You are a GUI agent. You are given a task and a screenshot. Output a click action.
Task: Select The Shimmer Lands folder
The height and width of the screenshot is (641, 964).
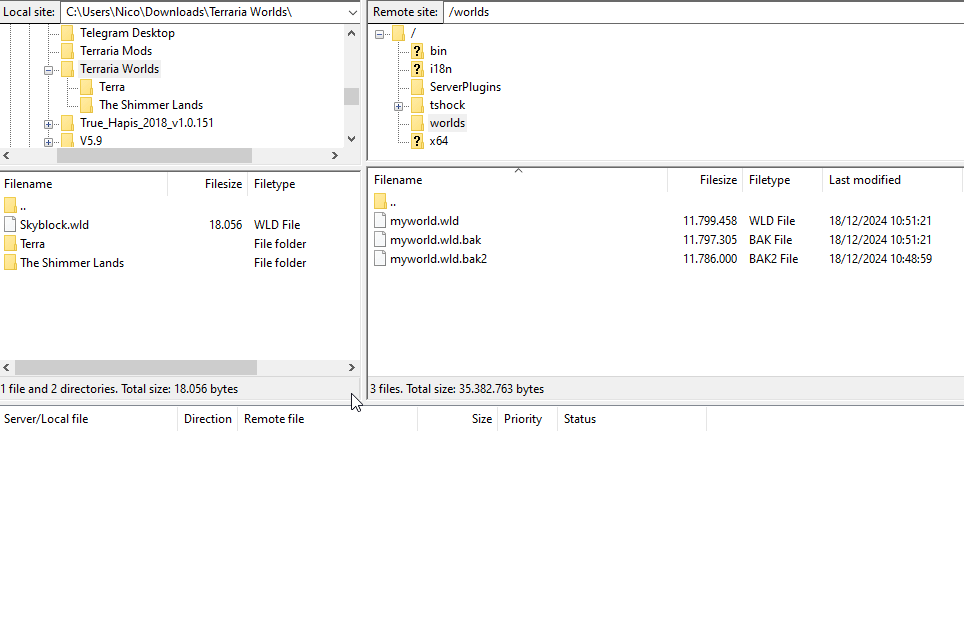pos(73,262)
